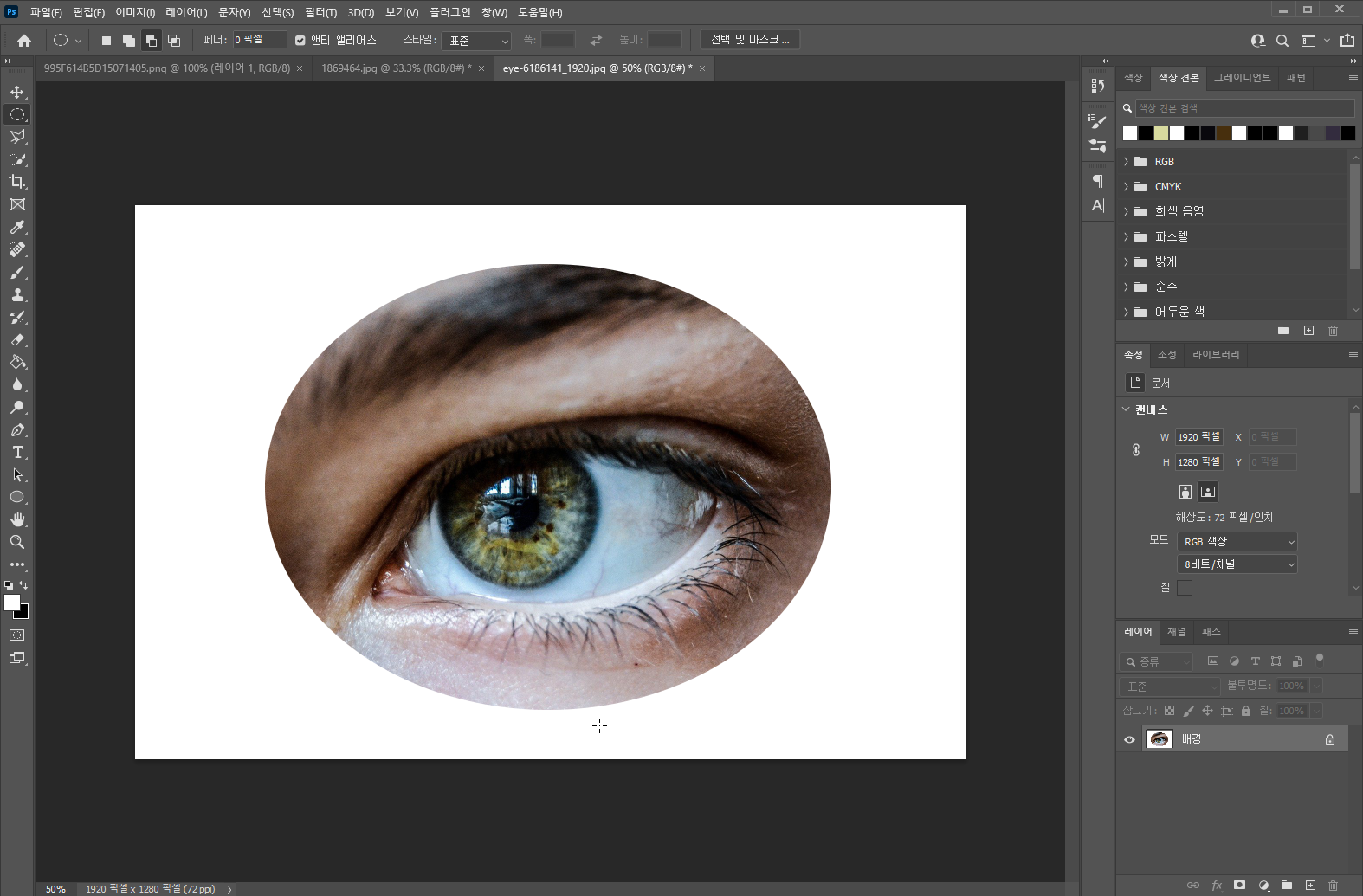1363x896 pixels.
Task: Toggle the width-height link icon
Action: tap(1136, 449)
